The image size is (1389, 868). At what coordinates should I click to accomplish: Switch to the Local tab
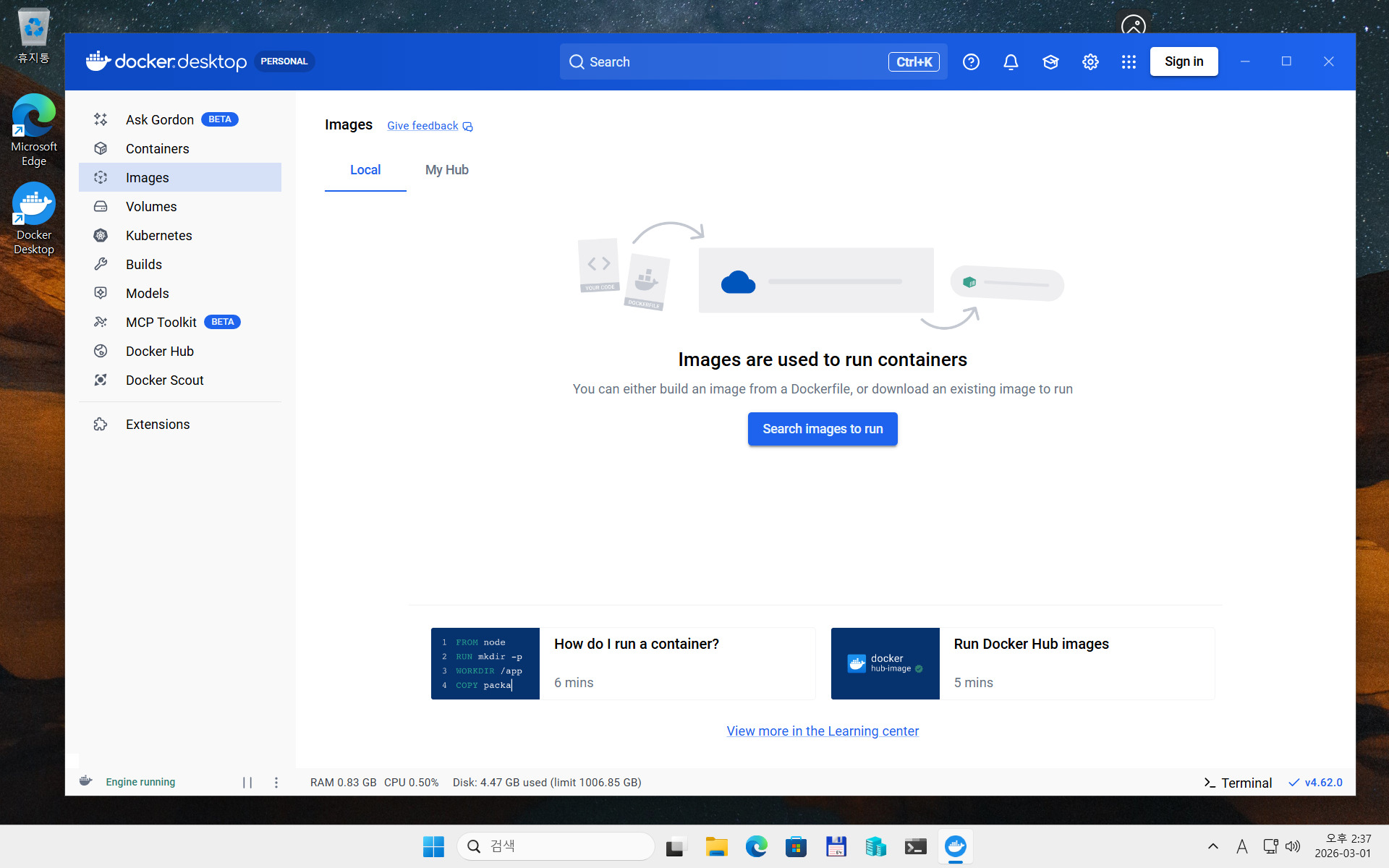coord(365,170)
